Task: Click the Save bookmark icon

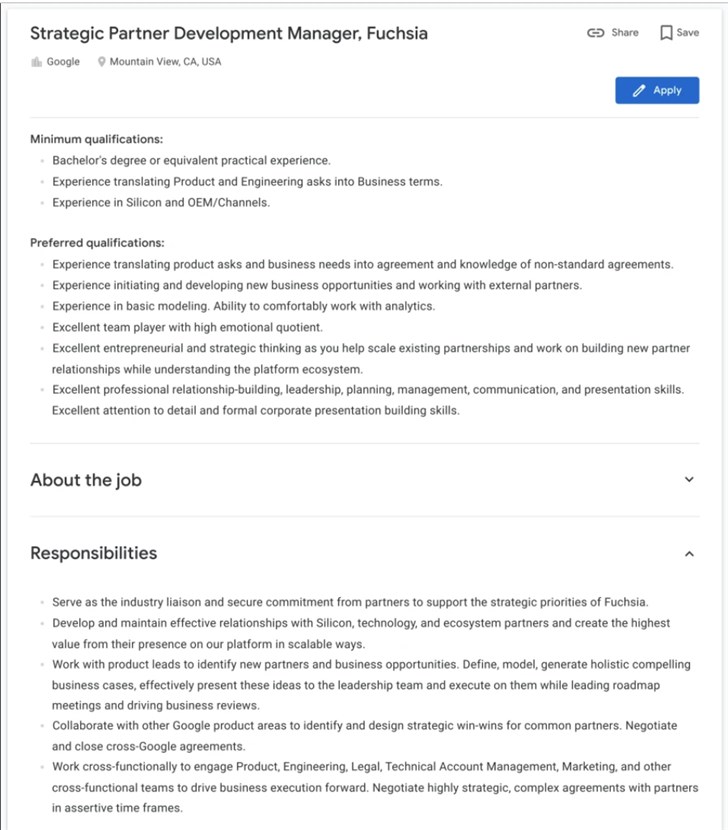Action: 667,33
